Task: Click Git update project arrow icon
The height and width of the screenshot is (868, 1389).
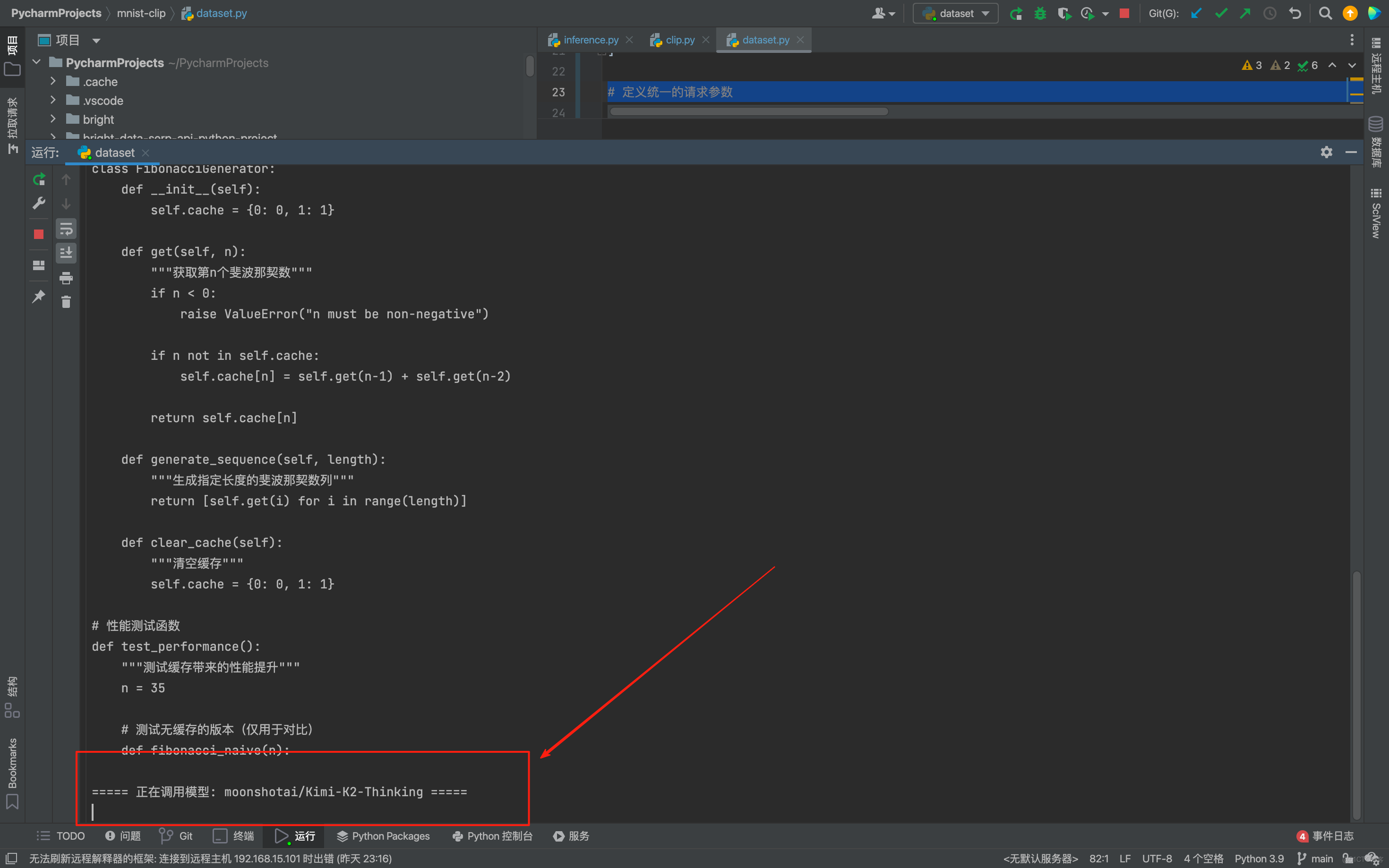Action: pyautogui.click(x=1196, y=13)
